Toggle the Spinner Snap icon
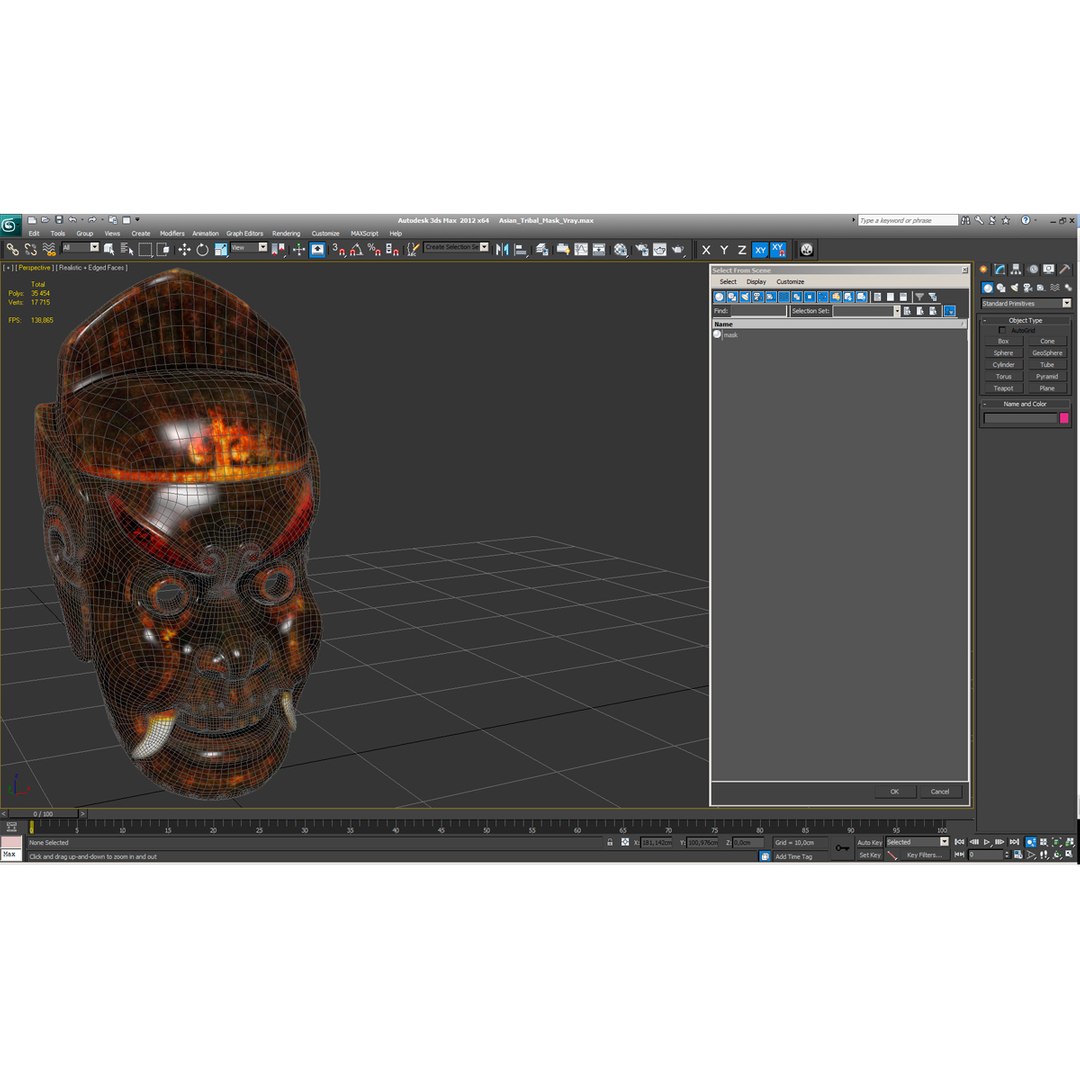Image resolution: width=1080 pixels, height=1080 pixels. point(392,249)
